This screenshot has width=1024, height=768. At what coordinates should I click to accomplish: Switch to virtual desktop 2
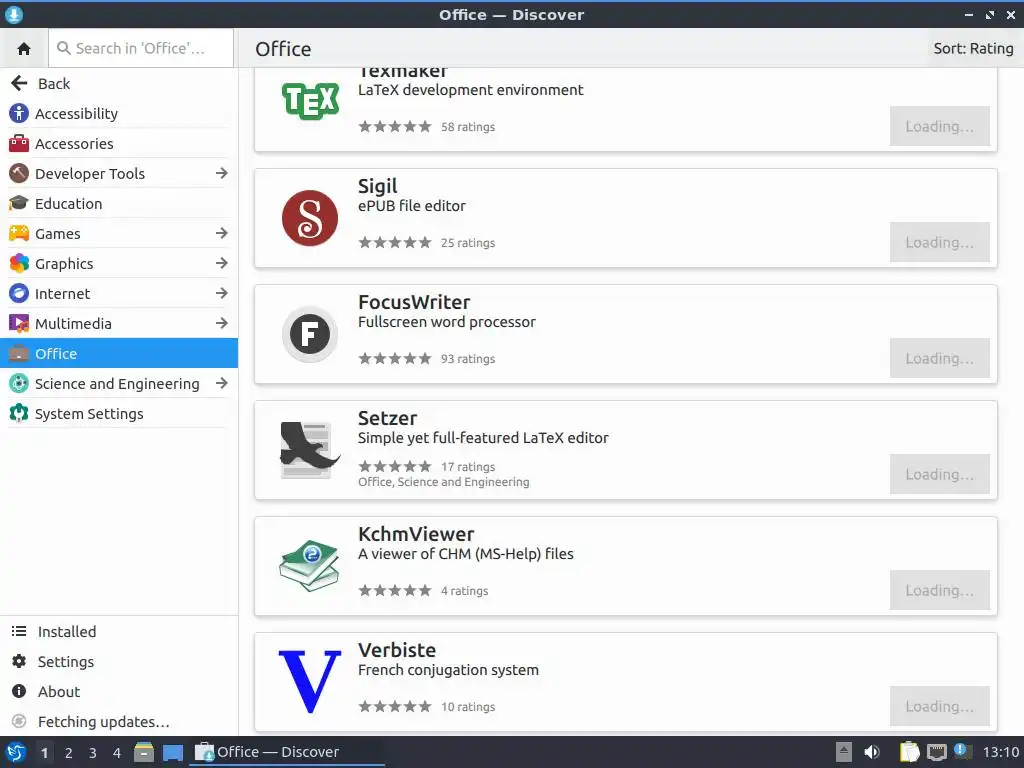69,753
